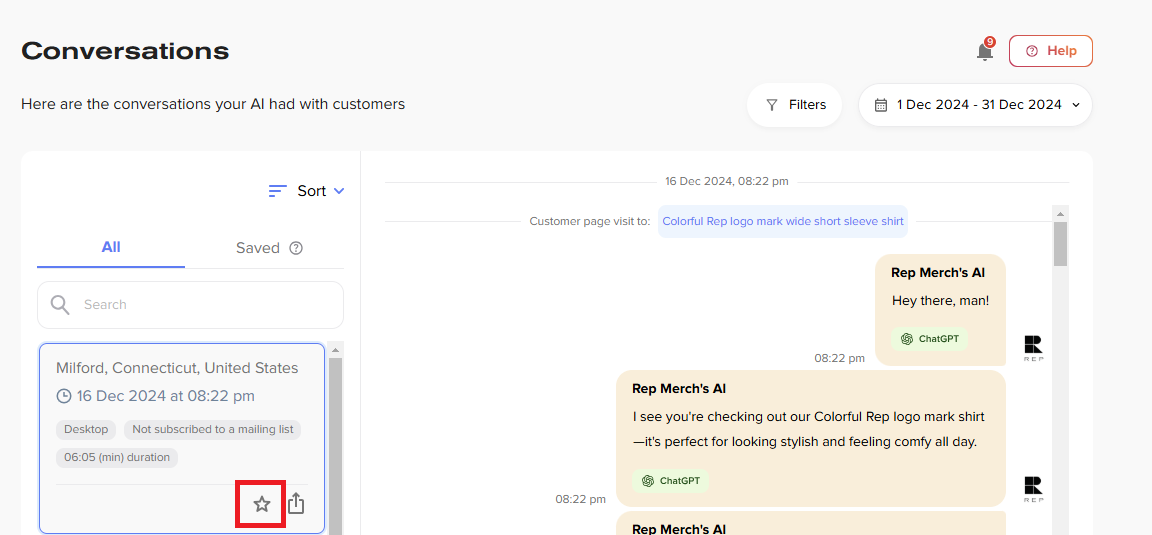Star the Milford conversation to save it
This screenshot has width=1152, height=535.
262,504
